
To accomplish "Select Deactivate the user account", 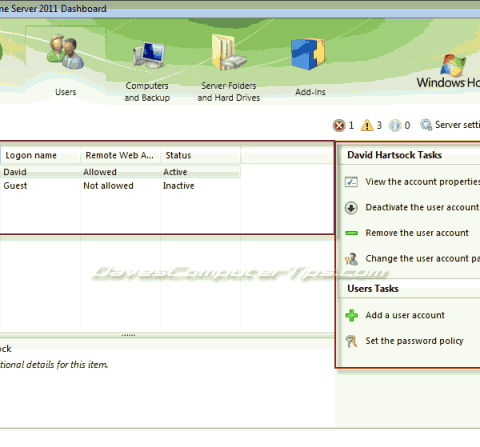I will click(x=422, y=207).
